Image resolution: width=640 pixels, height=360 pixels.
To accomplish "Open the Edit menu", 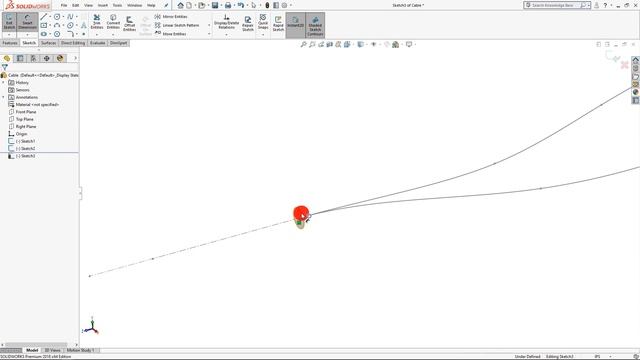I will (76, 5).
